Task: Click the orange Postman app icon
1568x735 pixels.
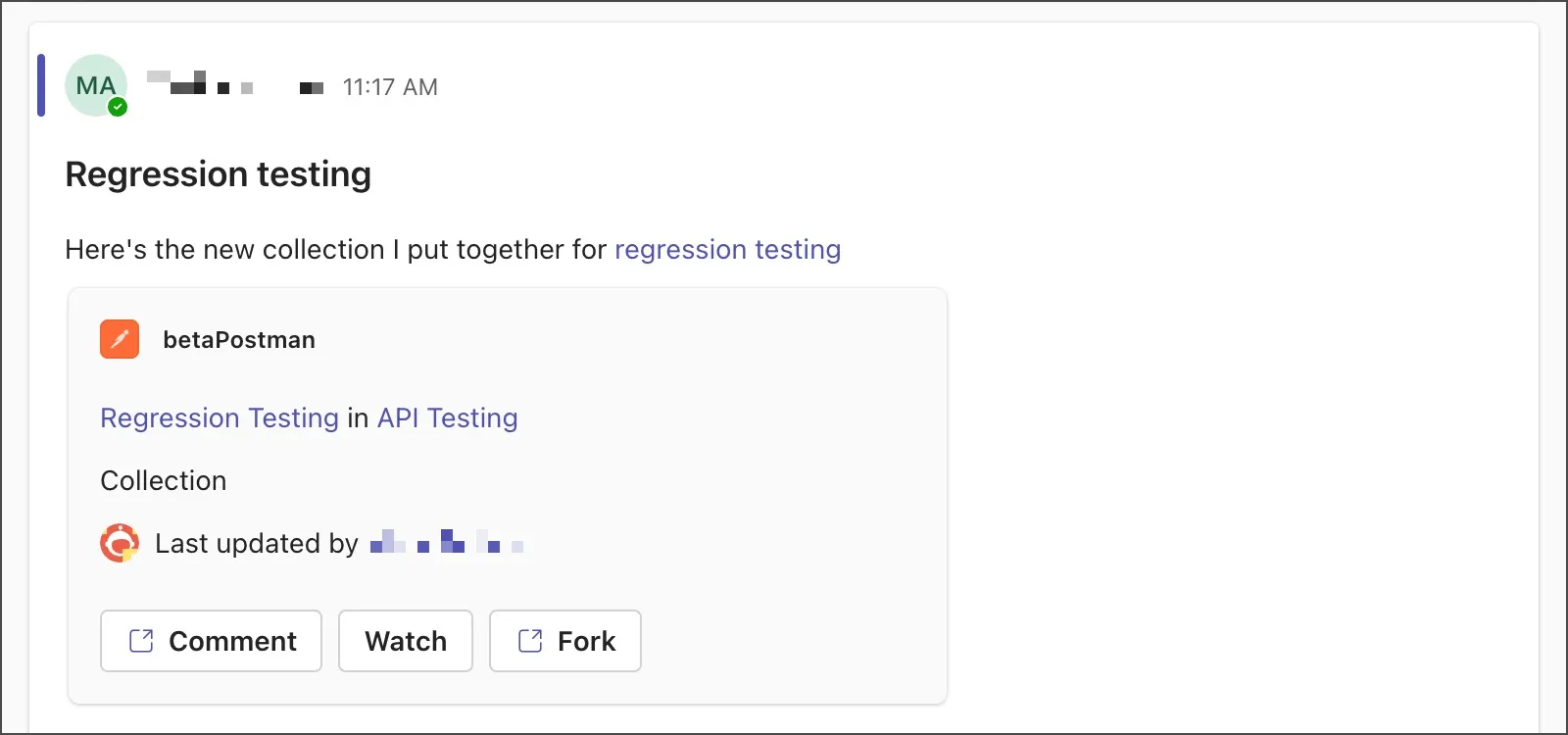Action: click(120, 339)
